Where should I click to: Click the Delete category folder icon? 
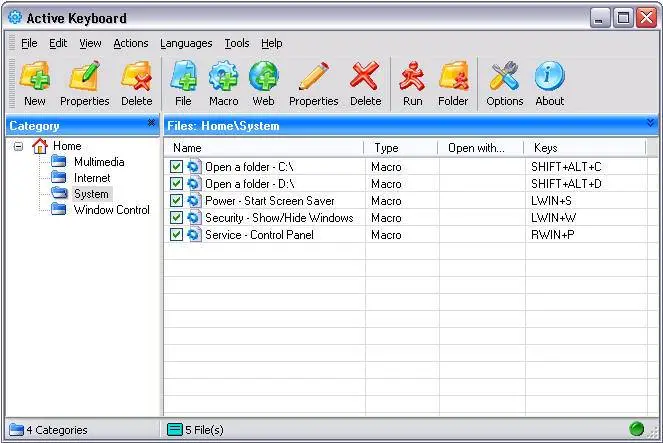[x=137, y=77]
